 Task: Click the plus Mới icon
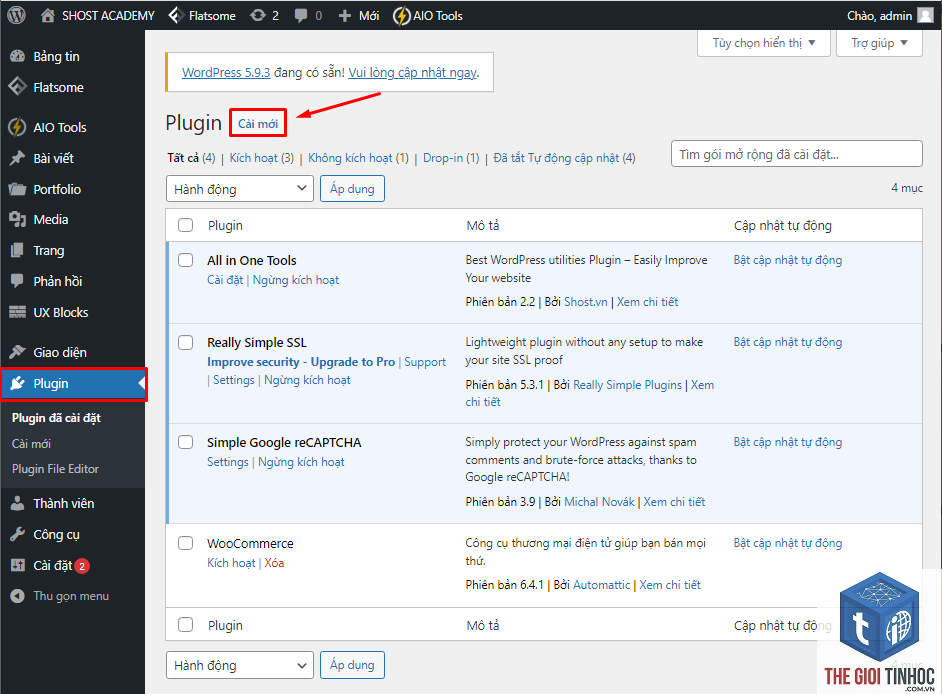point(344,16)
